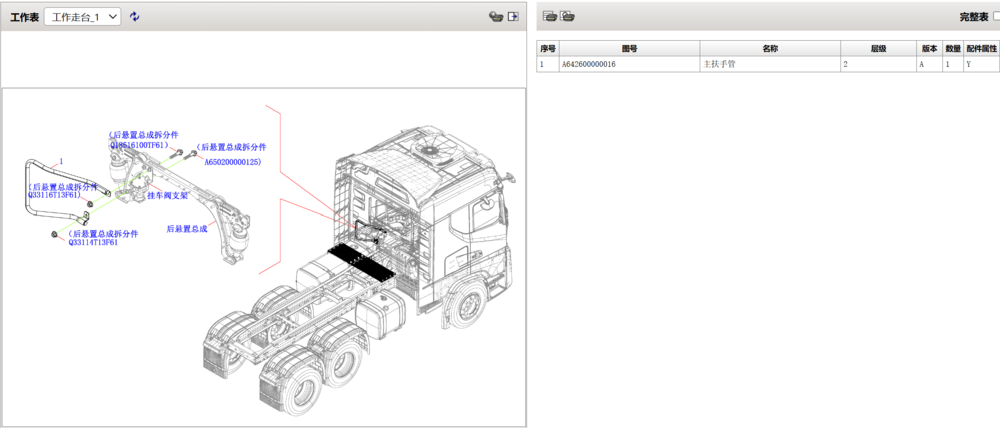Click callout number 1 on the diagram
Image resolution: width=1000 pixels, height=428 pixels.
(61, 161)
